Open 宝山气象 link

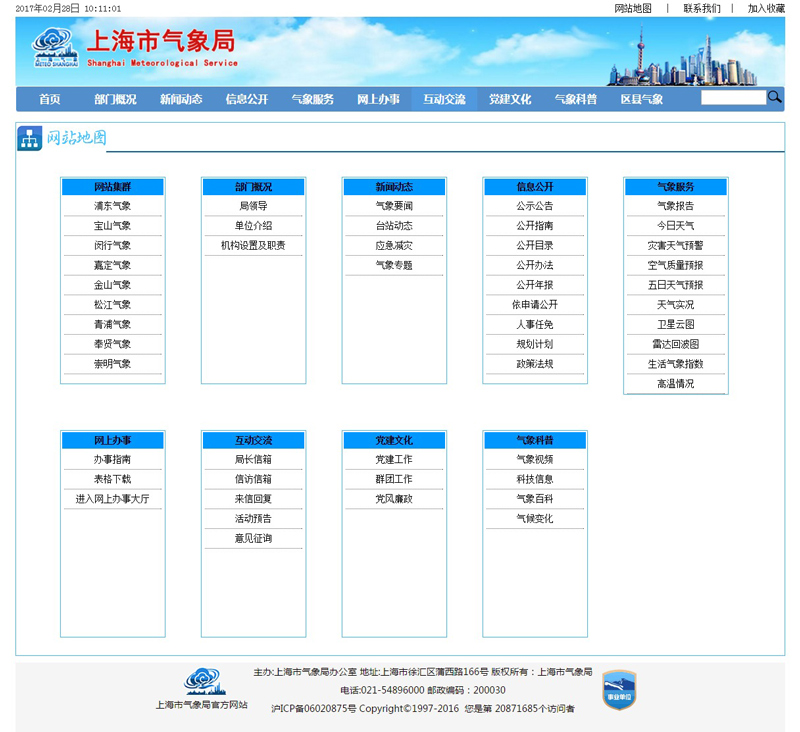click(112, 226)
